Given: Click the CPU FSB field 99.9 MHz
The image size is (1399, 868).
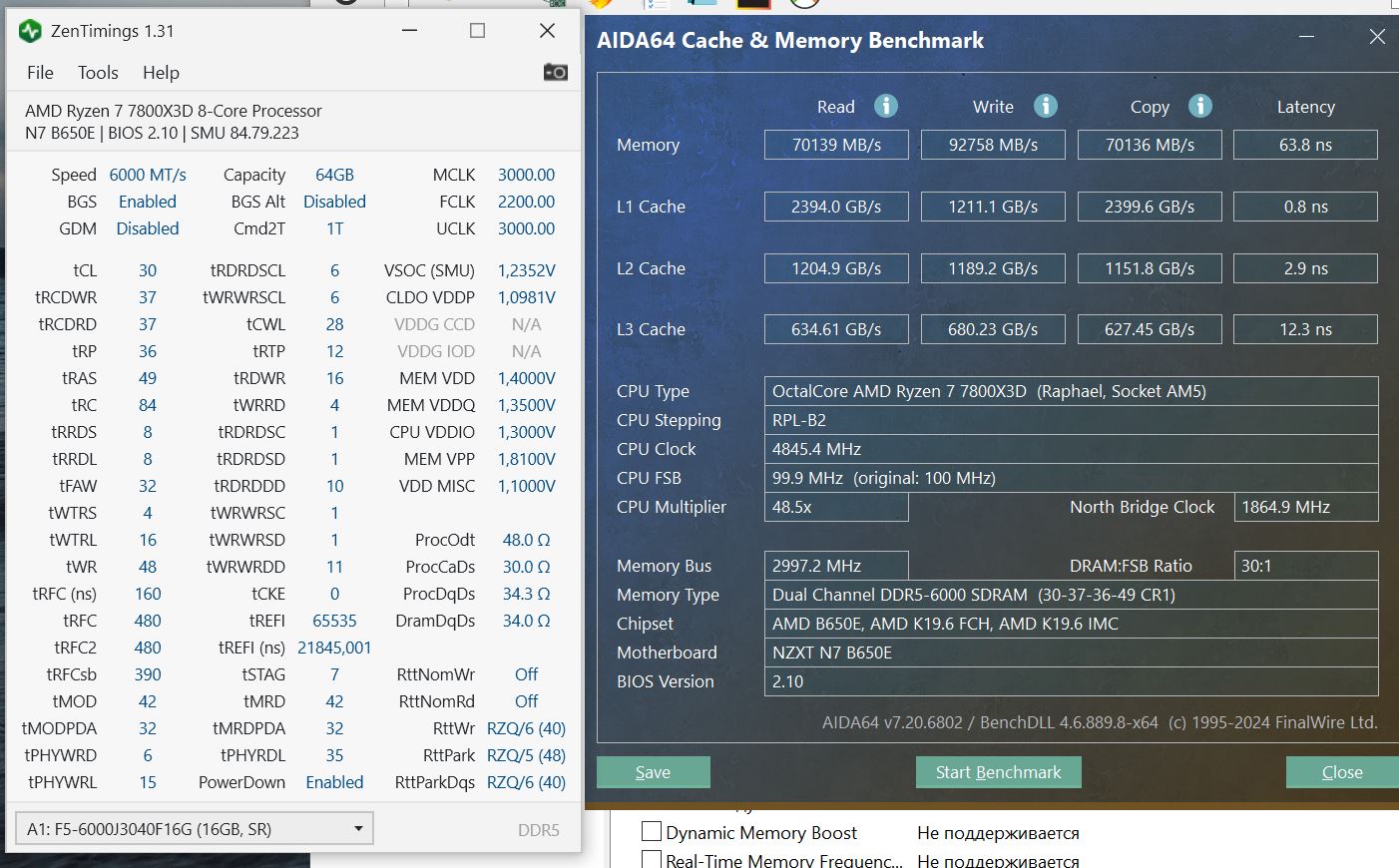Looking at the screenshot, I should (1071, 478).
